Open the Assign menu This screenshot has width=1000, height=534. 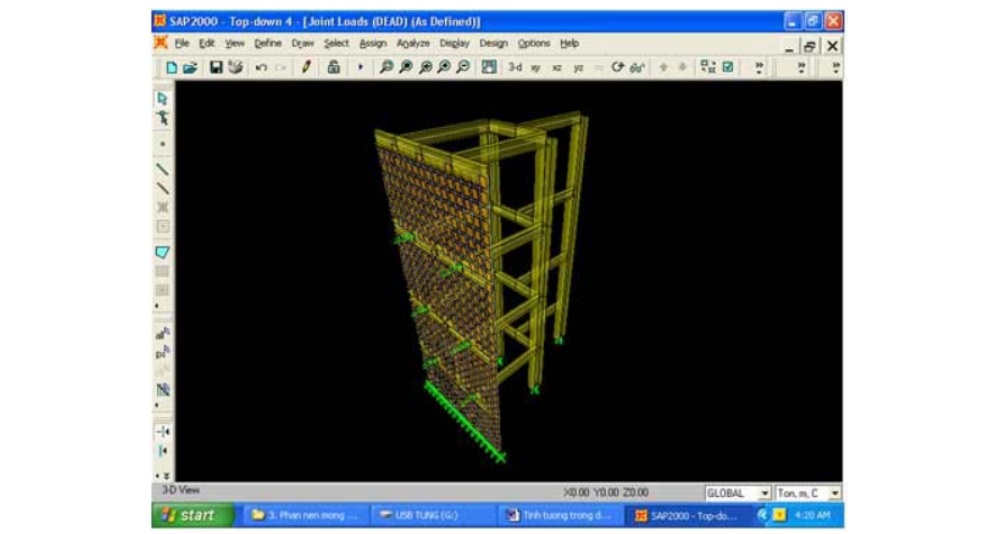point(373,43)
